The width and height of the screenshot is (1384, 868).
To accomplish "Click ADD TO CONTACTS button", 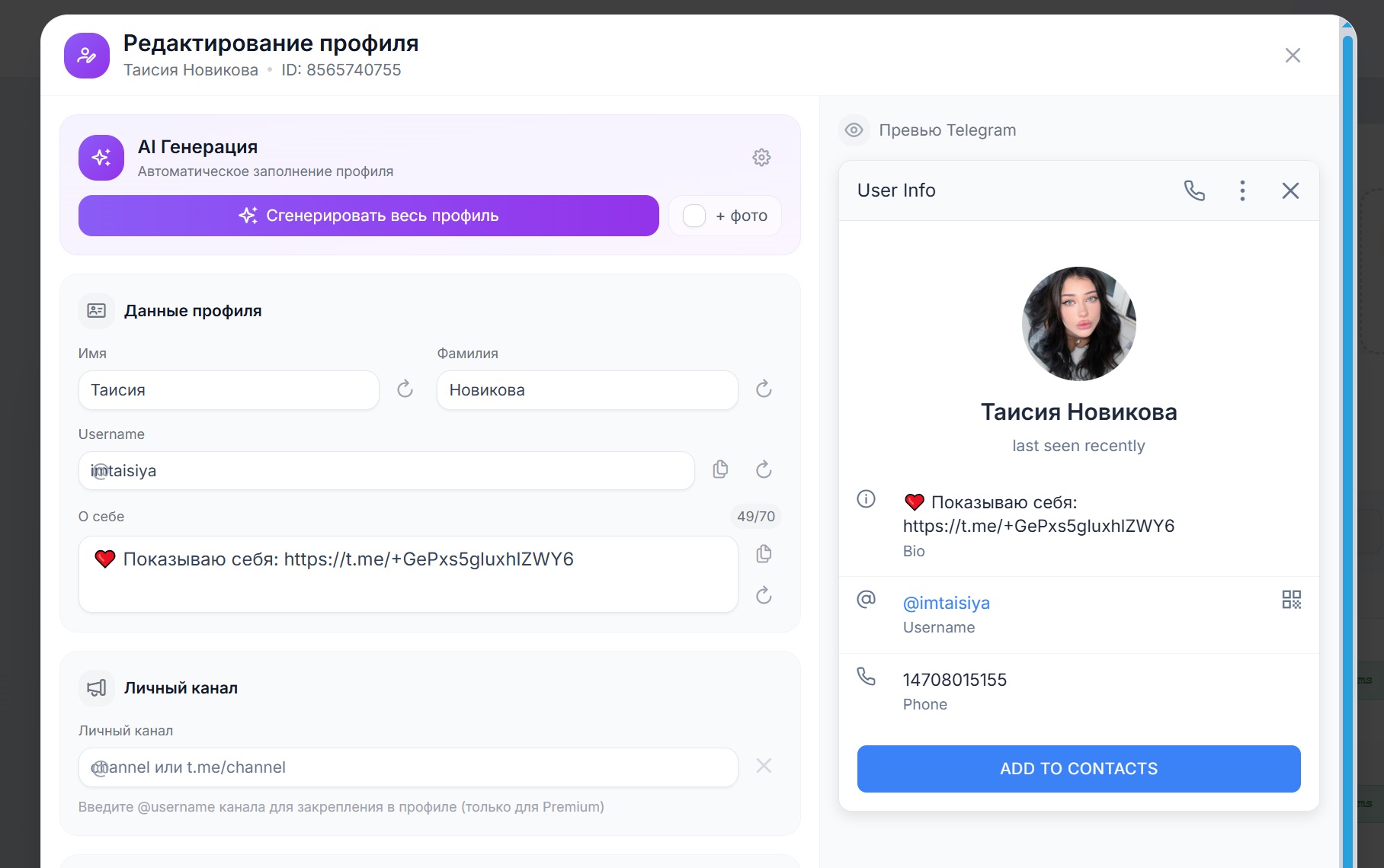I will click(x=1078, y=769).
